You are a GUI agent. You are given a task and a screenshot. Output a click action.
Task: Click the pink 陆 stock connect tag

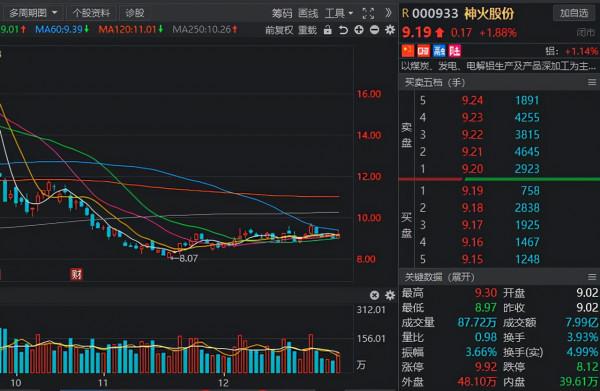coord(455,51)
